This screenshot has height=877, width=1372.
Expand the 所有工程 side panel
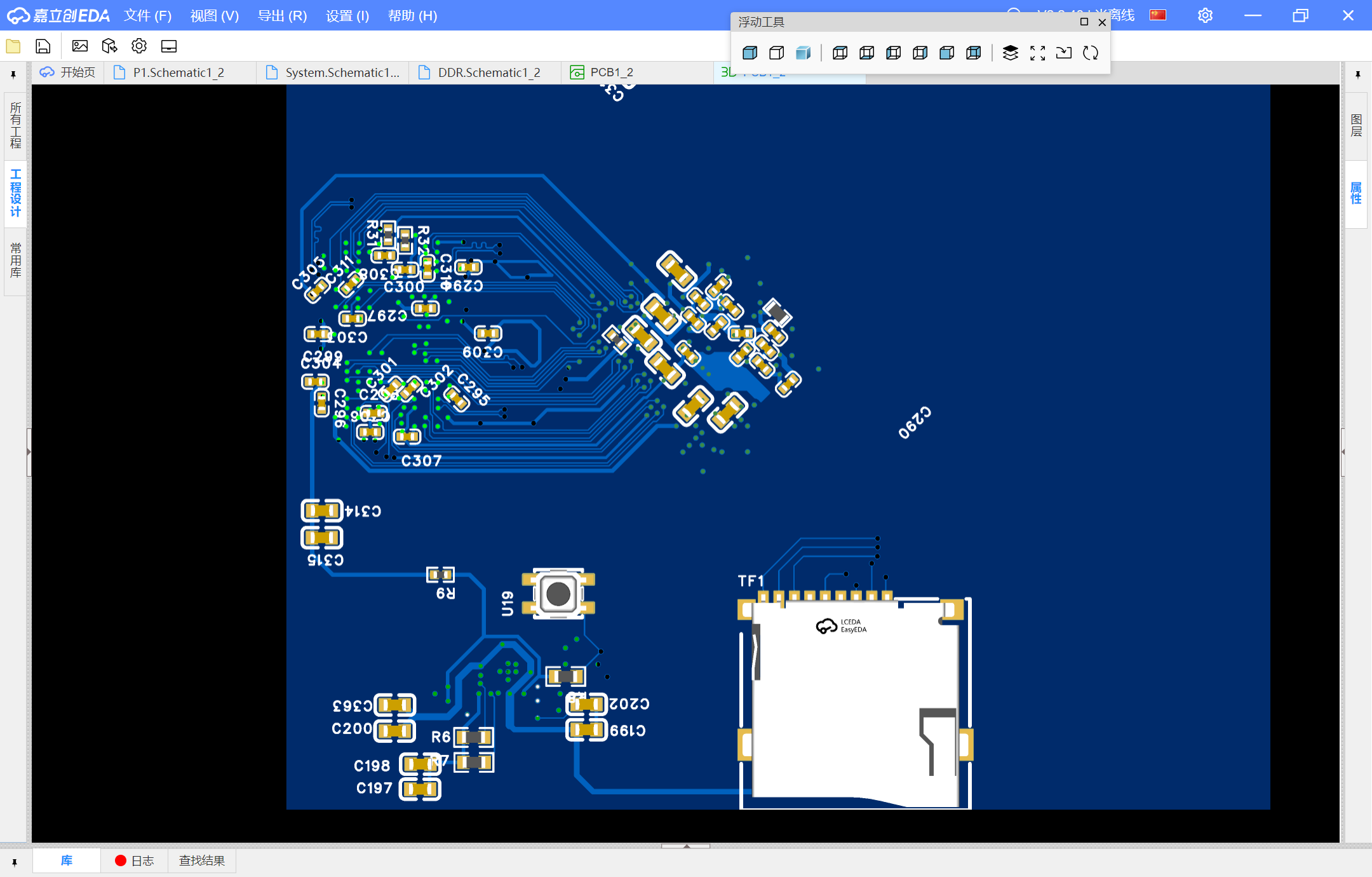(15, 125)
